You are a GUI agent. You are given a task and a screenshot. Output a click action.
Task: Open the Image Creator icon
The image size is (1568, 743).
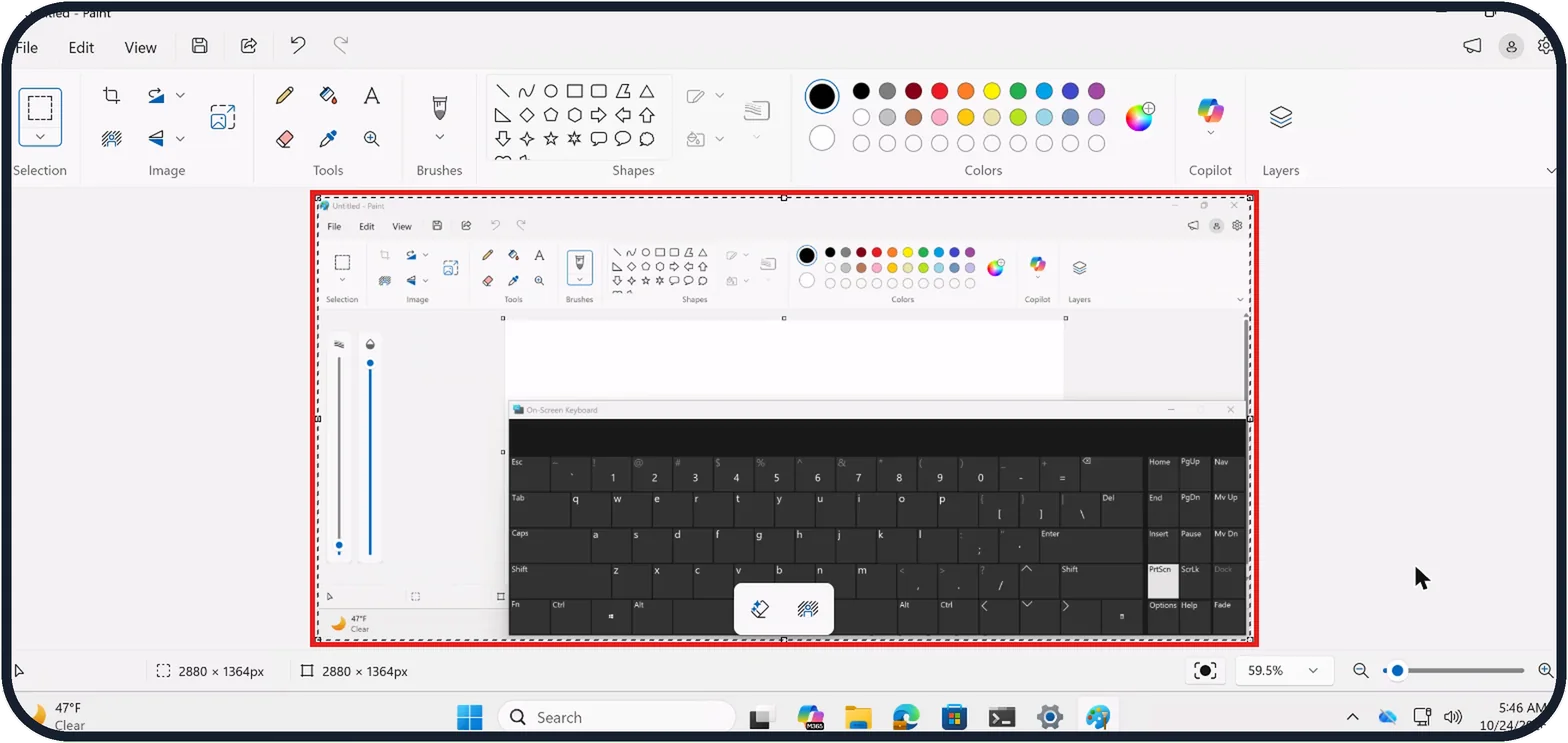222,117
